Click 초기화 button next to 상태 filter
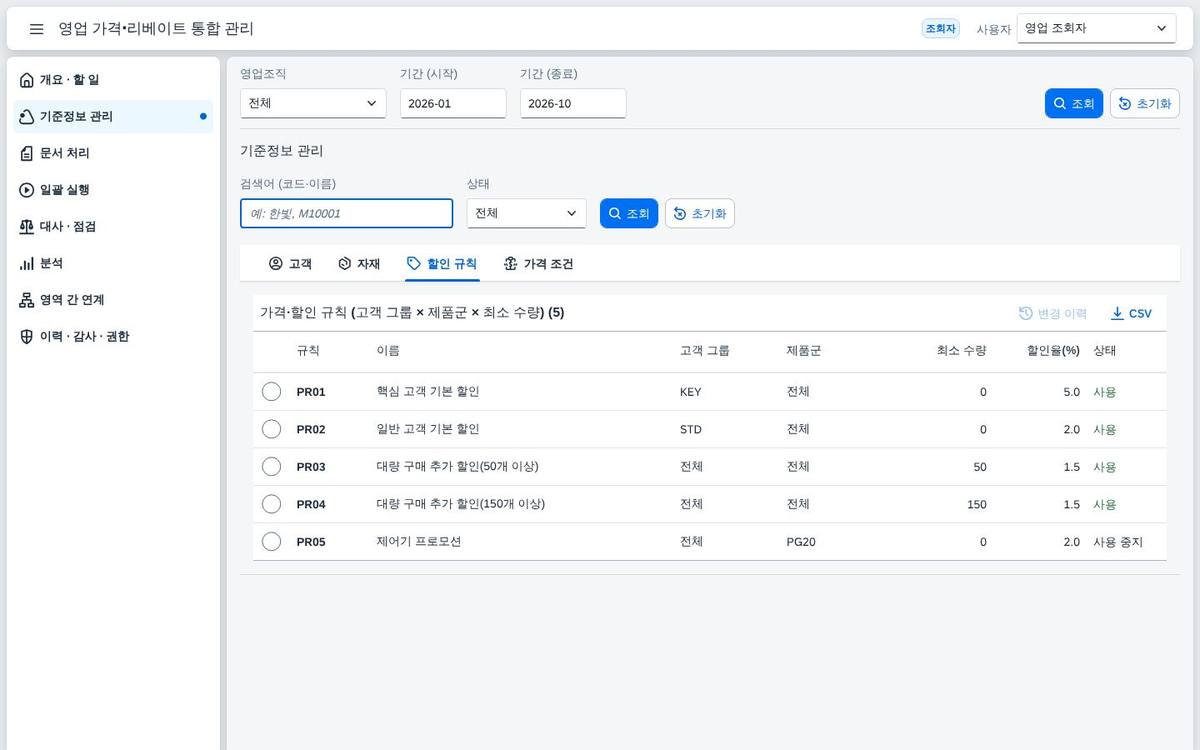 tap(700, 213)
